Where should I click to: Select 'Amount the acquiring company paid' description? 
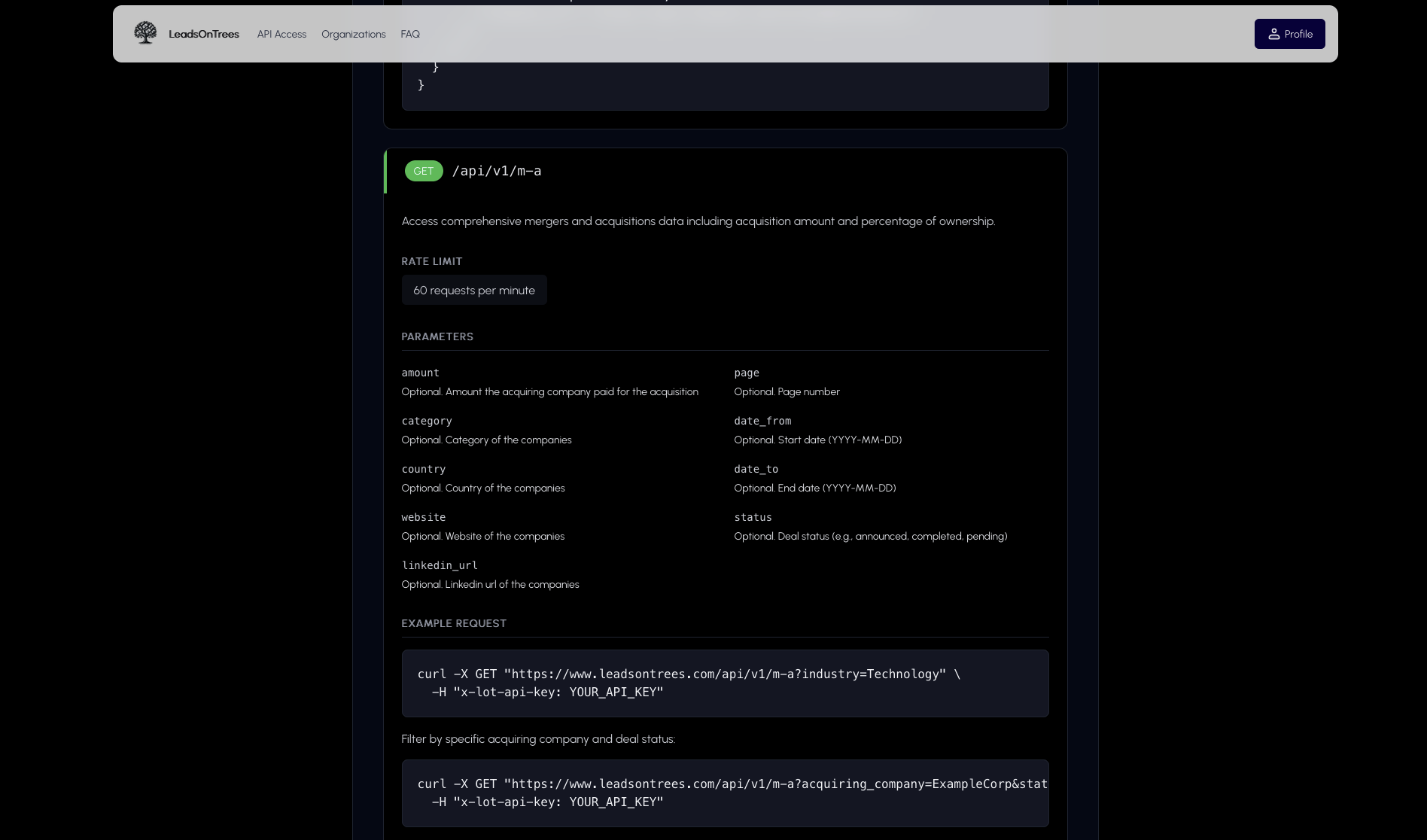pyautogui.click(x=550, y=391)
